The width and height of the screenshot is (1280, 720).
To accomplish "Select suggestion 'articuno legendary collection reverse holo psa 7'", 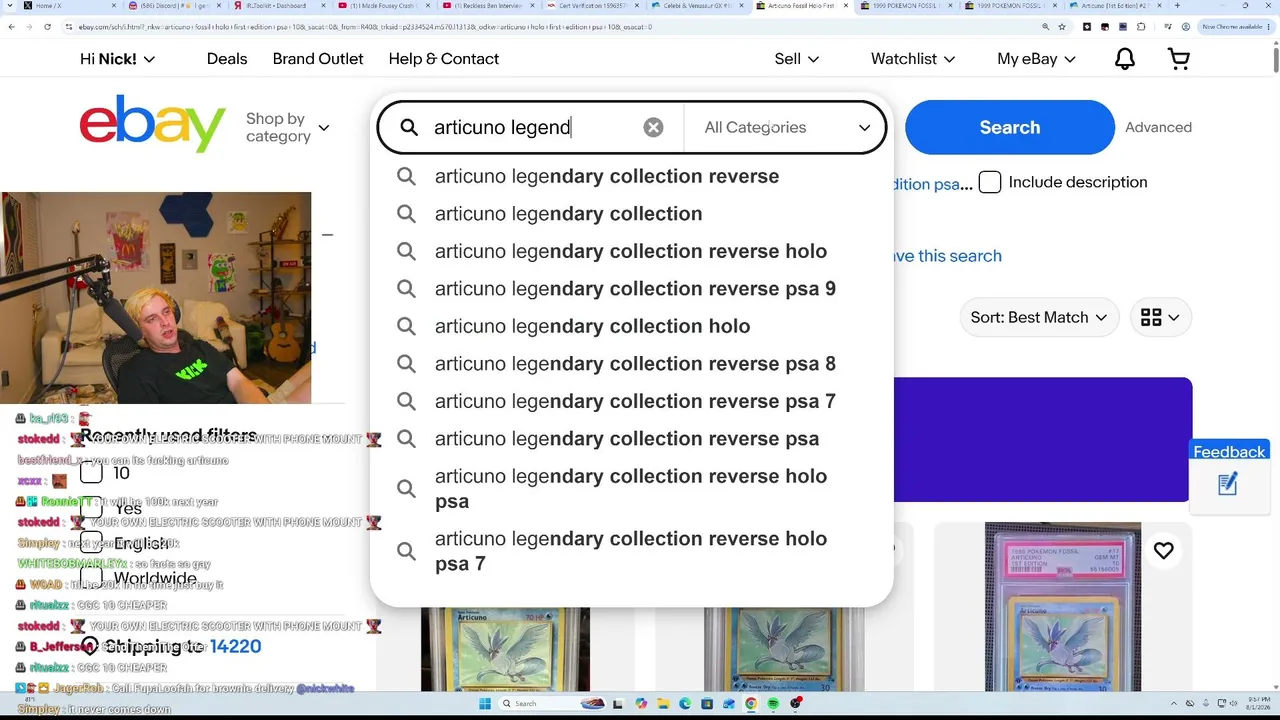I will click(632, 551).
